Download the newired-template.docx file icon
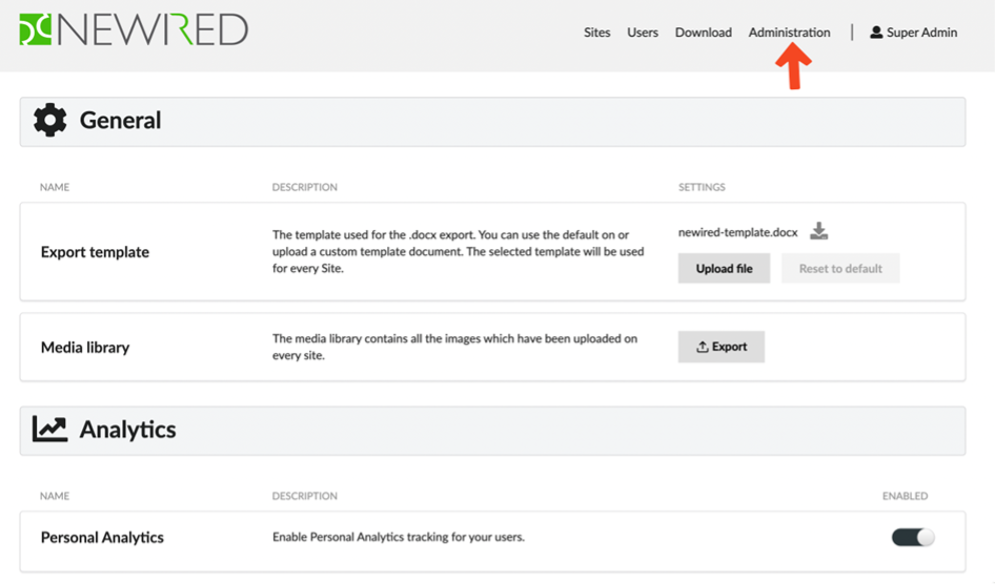Viewport: 997px width, 585px height. pos(819,231)
